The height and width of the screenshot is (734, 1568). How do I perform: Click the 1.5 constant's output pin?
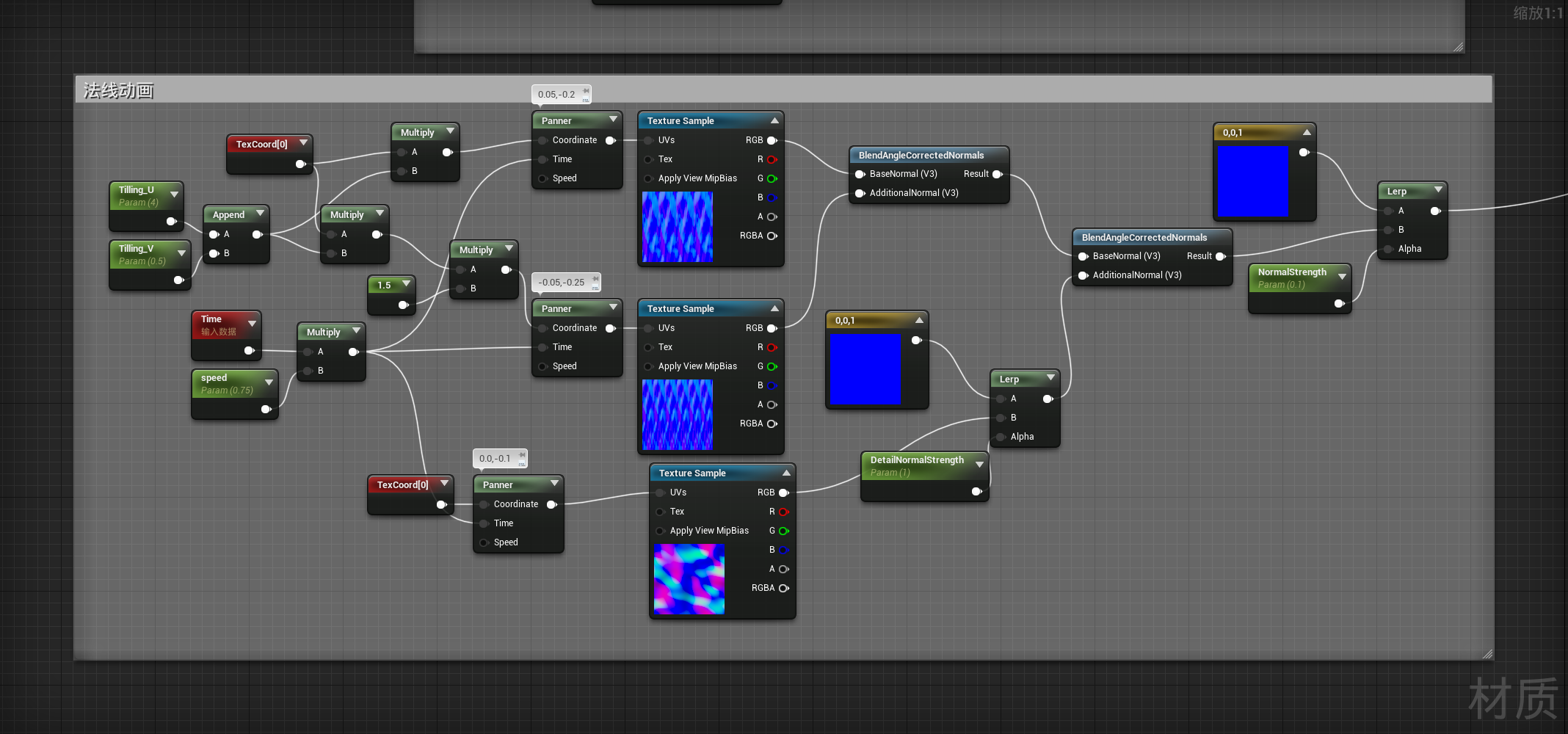click(403, 305)
